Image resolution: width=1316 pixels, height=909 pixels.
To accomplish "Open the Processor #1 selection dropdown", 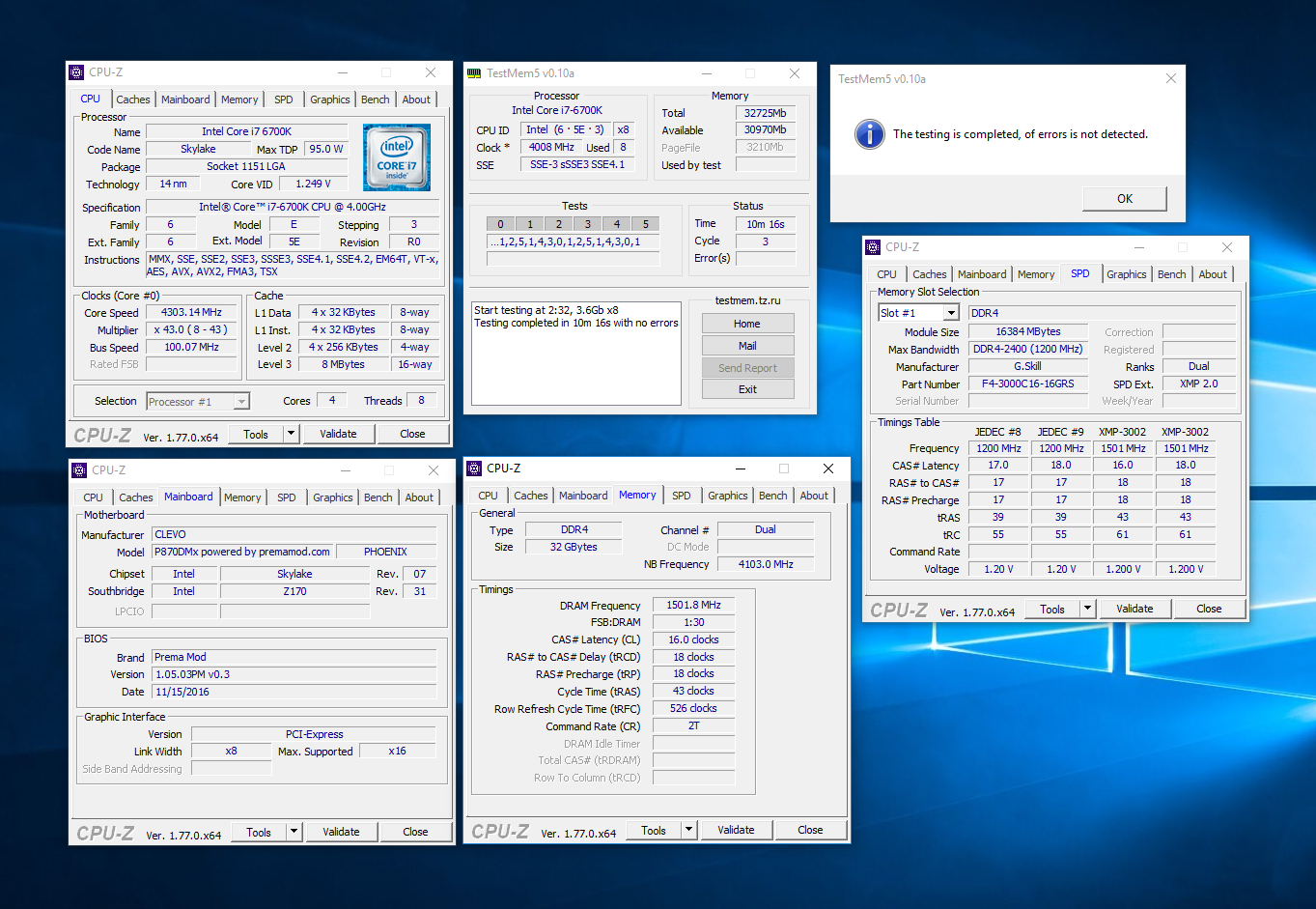I will coord(241,402).
